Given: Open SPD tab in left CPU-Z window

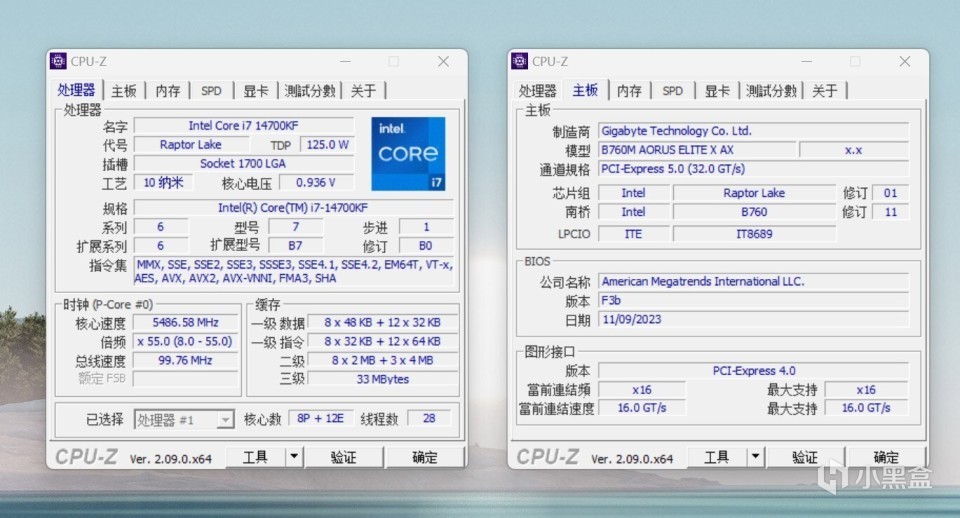Looking at the screenshot, I should [x=211, y=91].
